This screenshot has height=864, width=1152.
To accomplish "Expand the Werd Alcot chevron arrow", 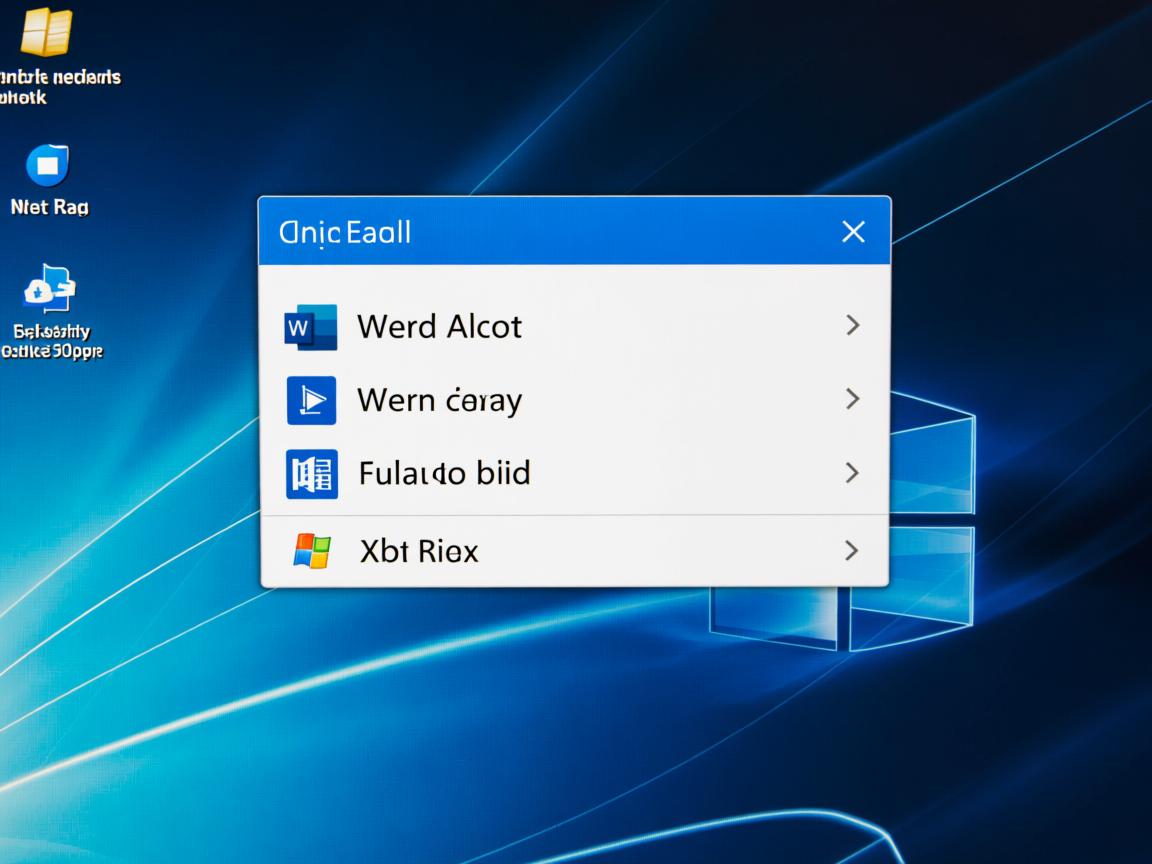I will click(852, 325).
